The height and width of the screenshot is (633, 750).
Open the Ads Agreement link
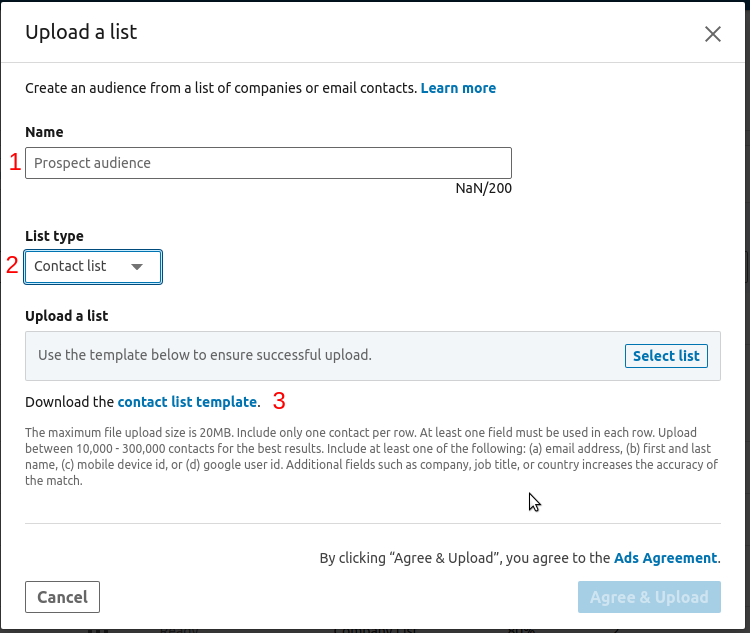coord(665,558)
